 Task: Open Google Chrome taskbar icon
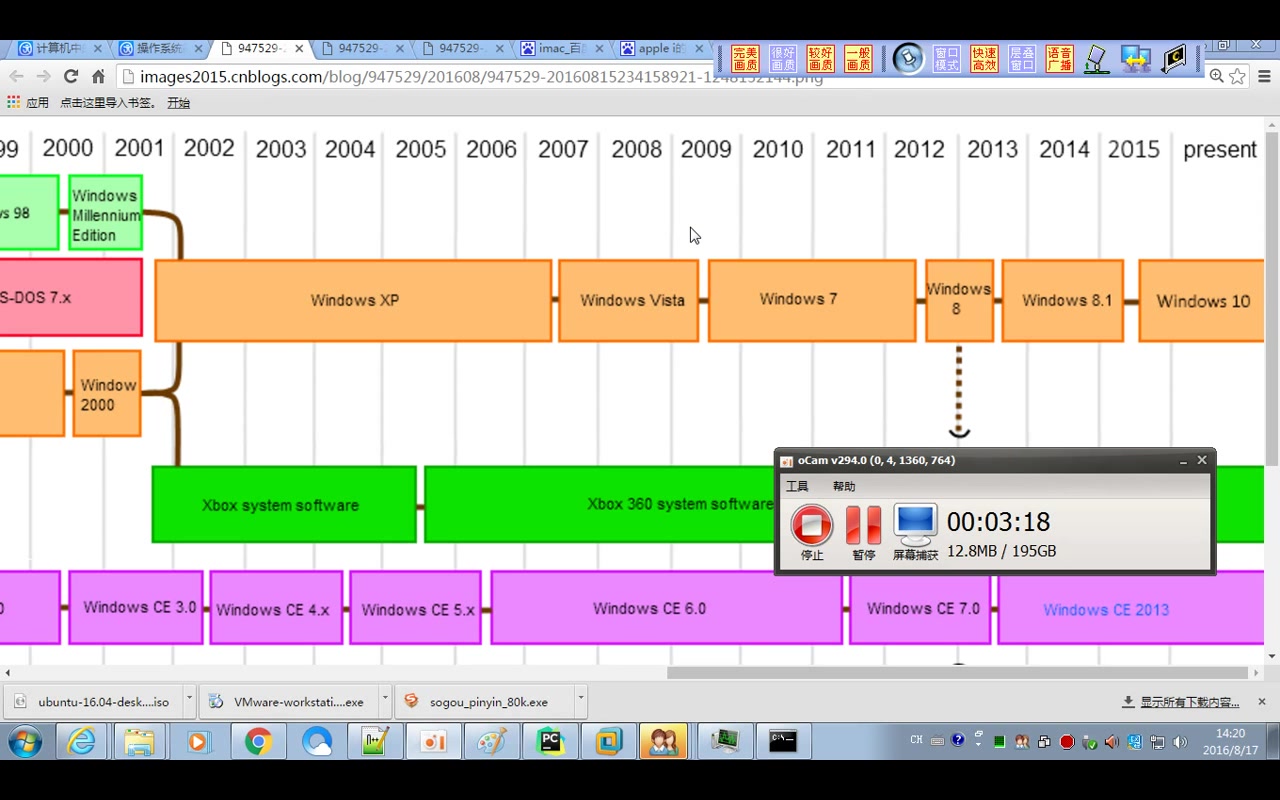[x=258, y=742]
